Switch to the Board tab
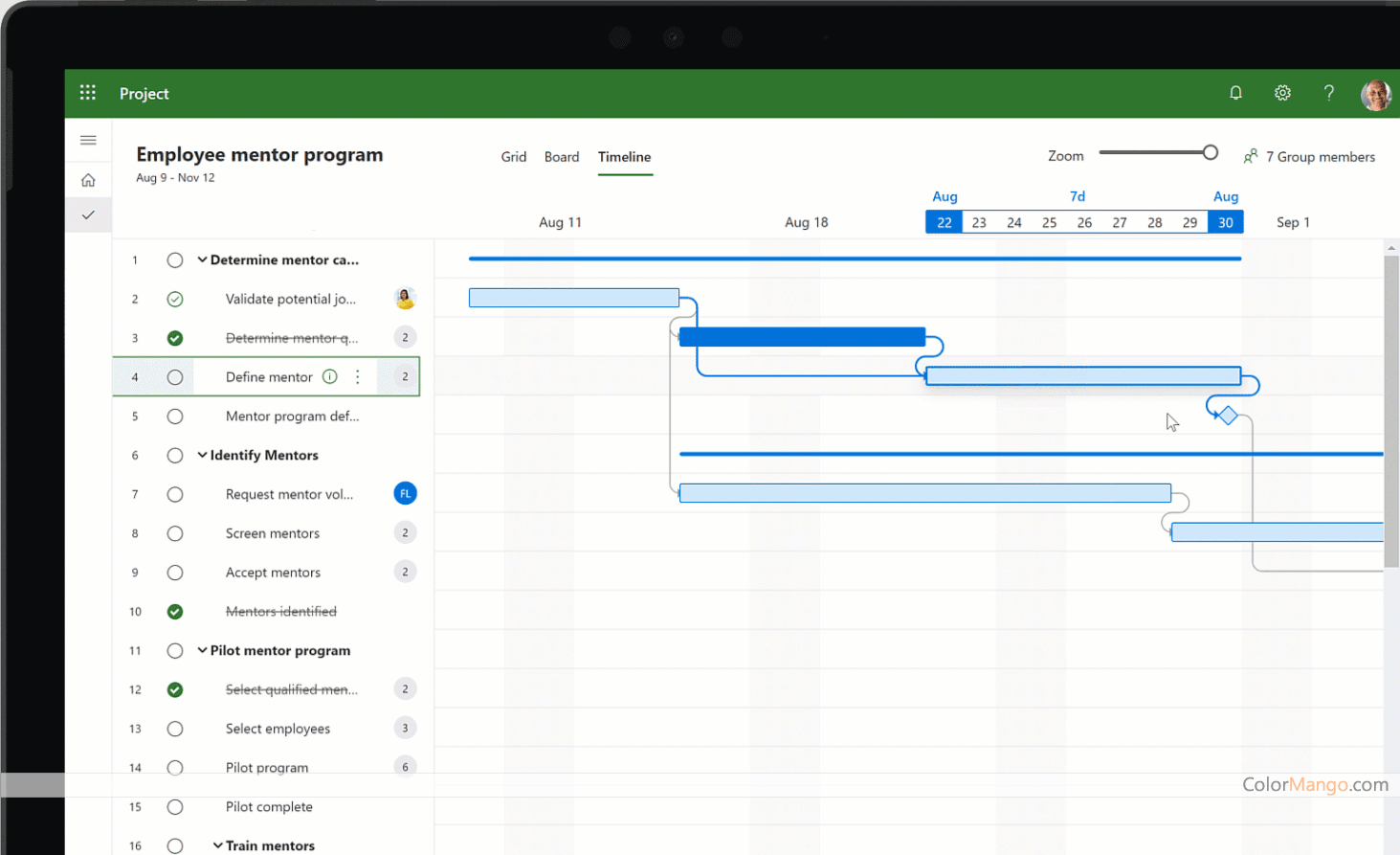 click(562, 157)
